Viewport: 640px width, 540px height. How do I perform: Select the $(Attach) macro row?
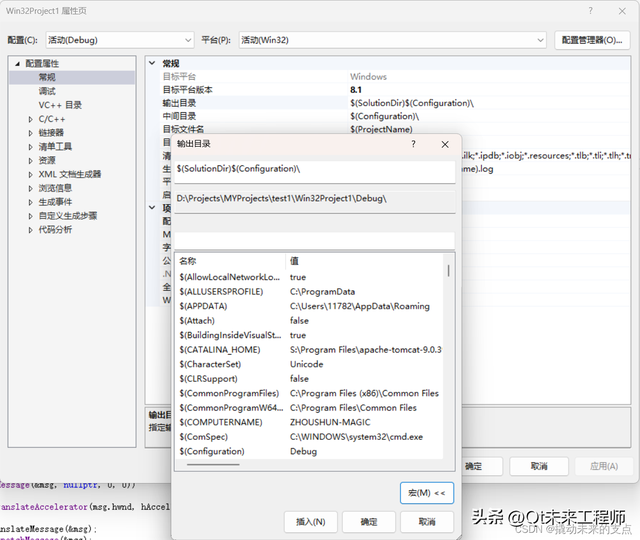point(310,321)
